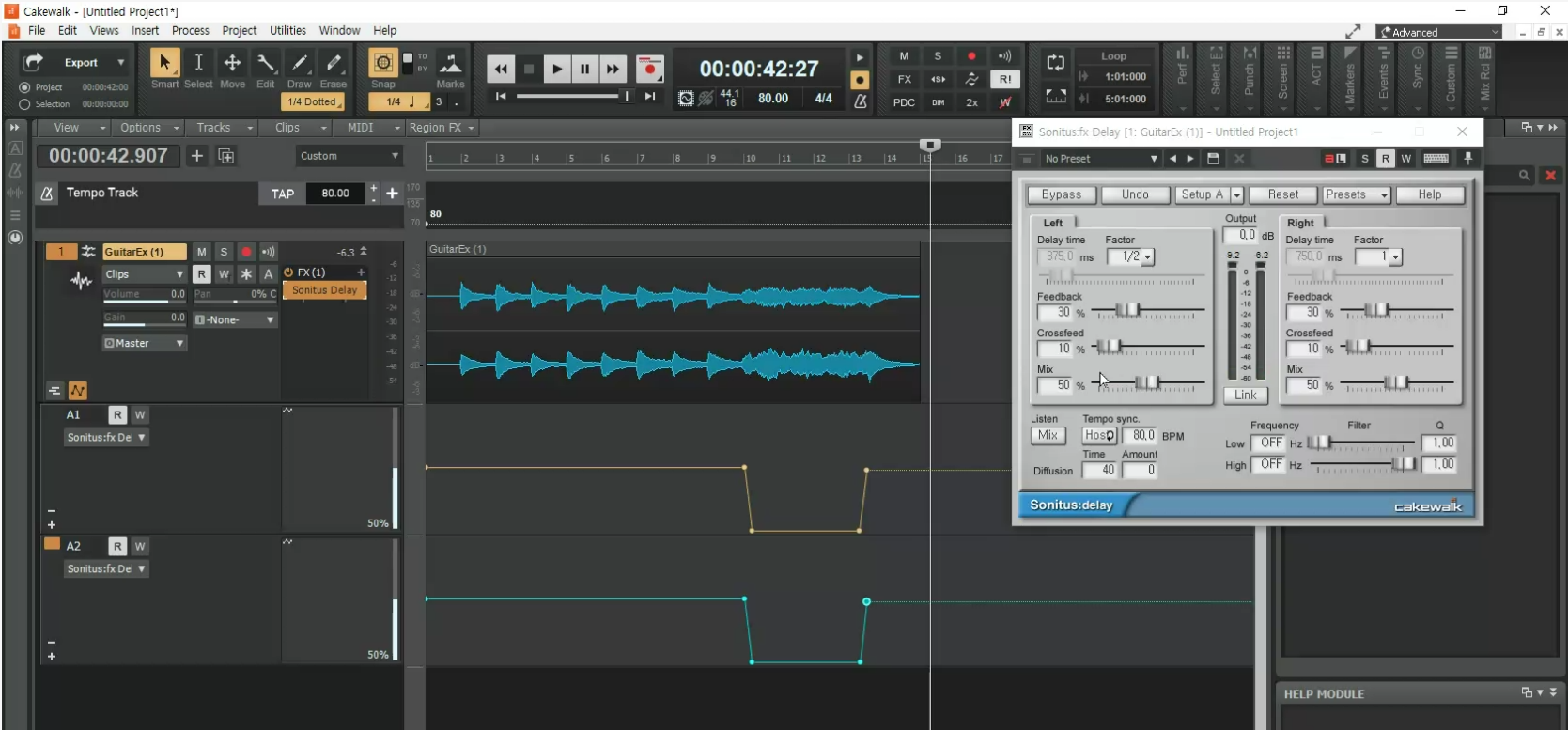Open the Custom track control dropdown

click(349, 156)
